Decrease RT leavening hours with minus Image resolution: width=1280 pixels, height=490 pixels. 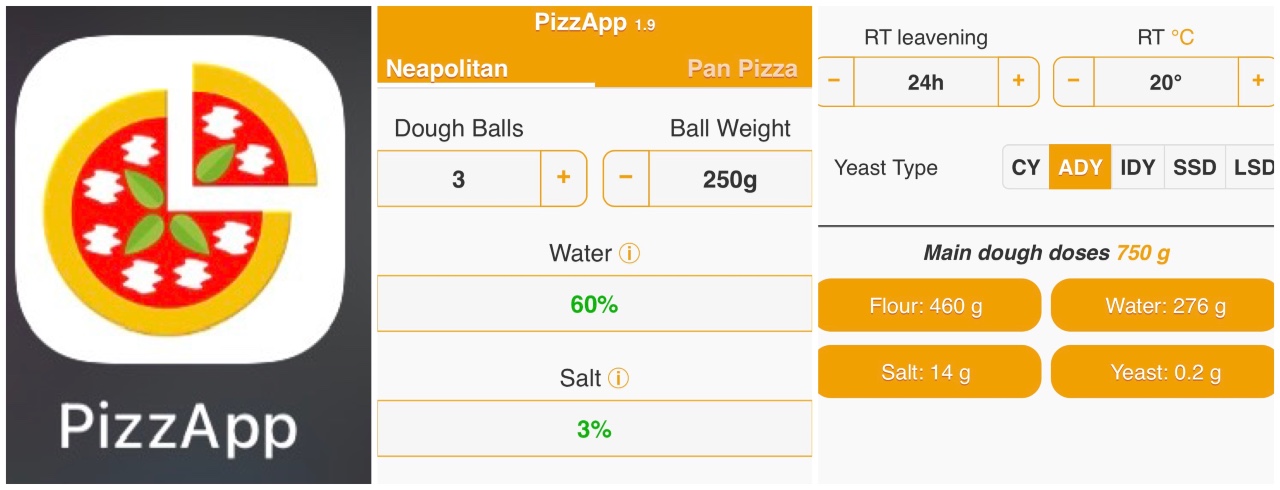point(835,82)
